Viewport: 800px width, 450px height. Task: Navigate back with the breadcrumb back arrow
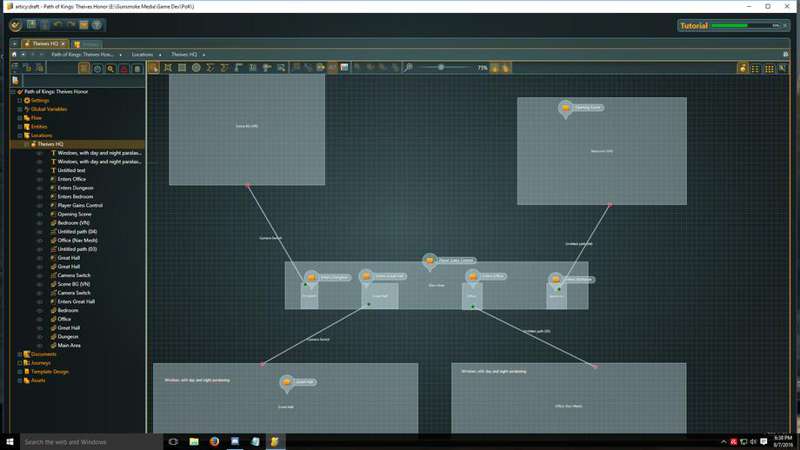coord(23,54)
